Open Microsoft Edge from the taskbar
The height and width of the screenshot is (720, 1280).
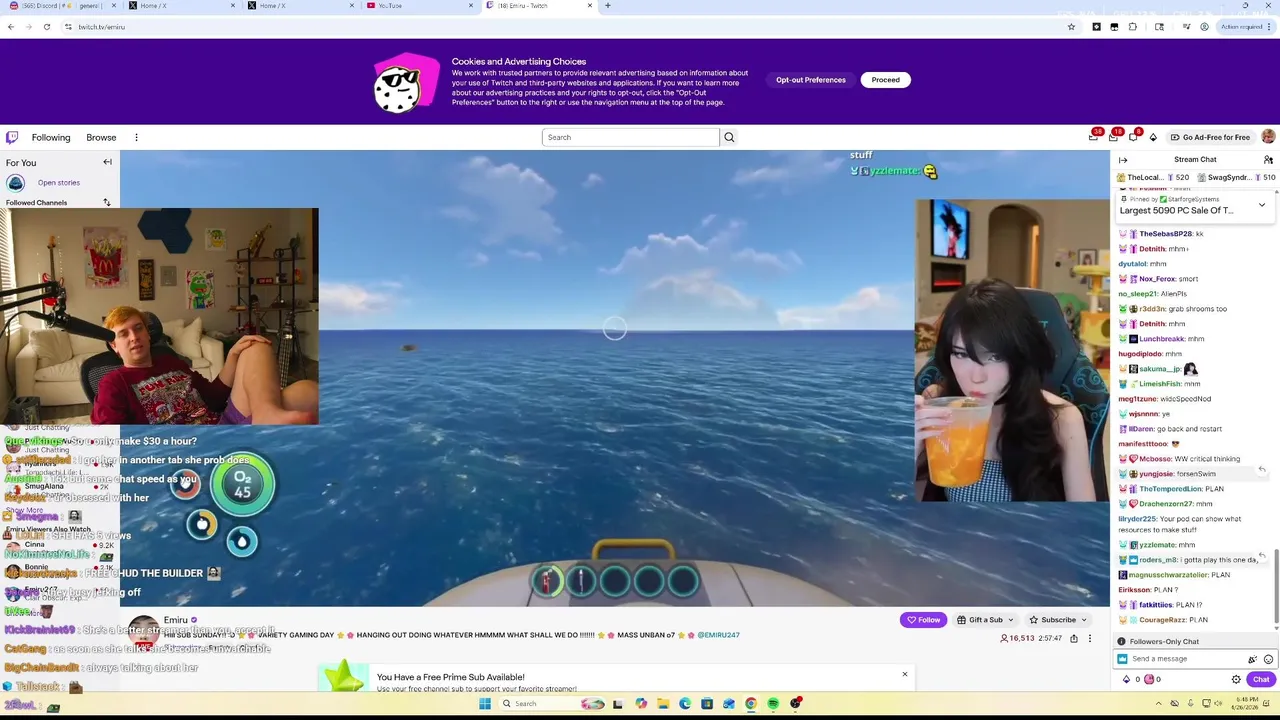[x=685, y=704]
